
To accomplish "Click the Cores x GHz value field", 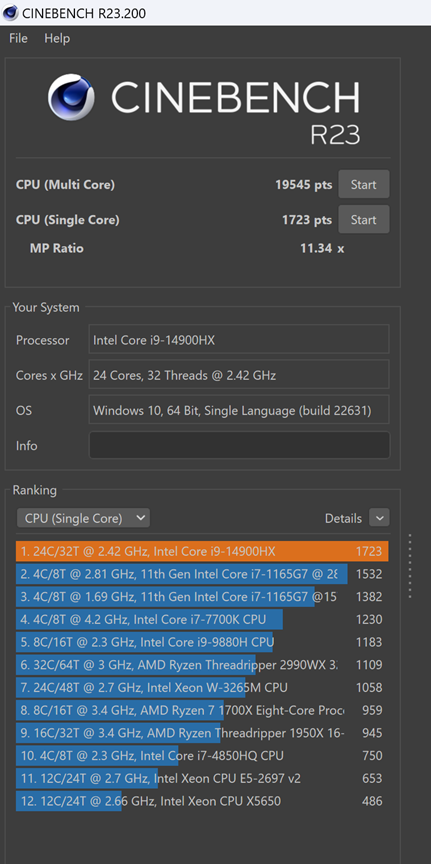I will pos(239,375).
